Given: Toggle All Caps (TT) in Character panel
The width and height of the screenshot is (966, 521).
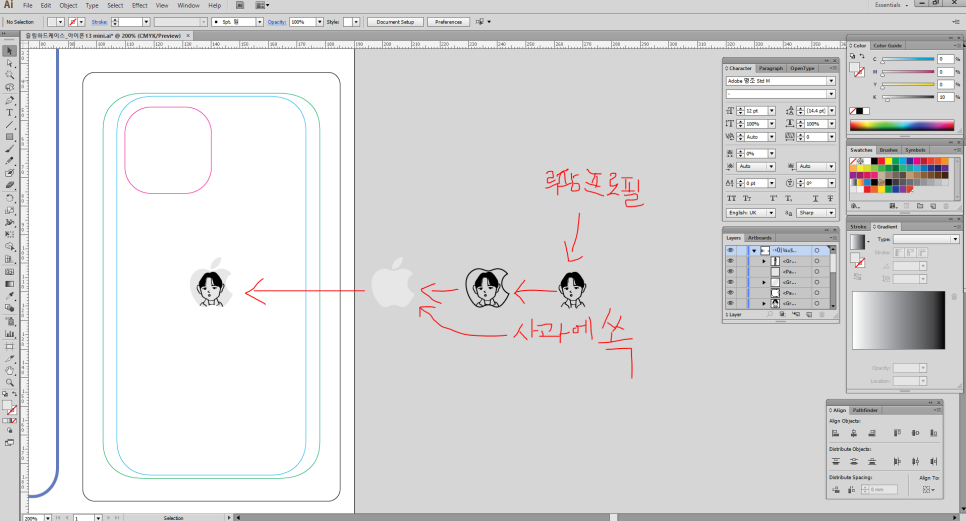Looking at the screenshot, I should point(731,198).
